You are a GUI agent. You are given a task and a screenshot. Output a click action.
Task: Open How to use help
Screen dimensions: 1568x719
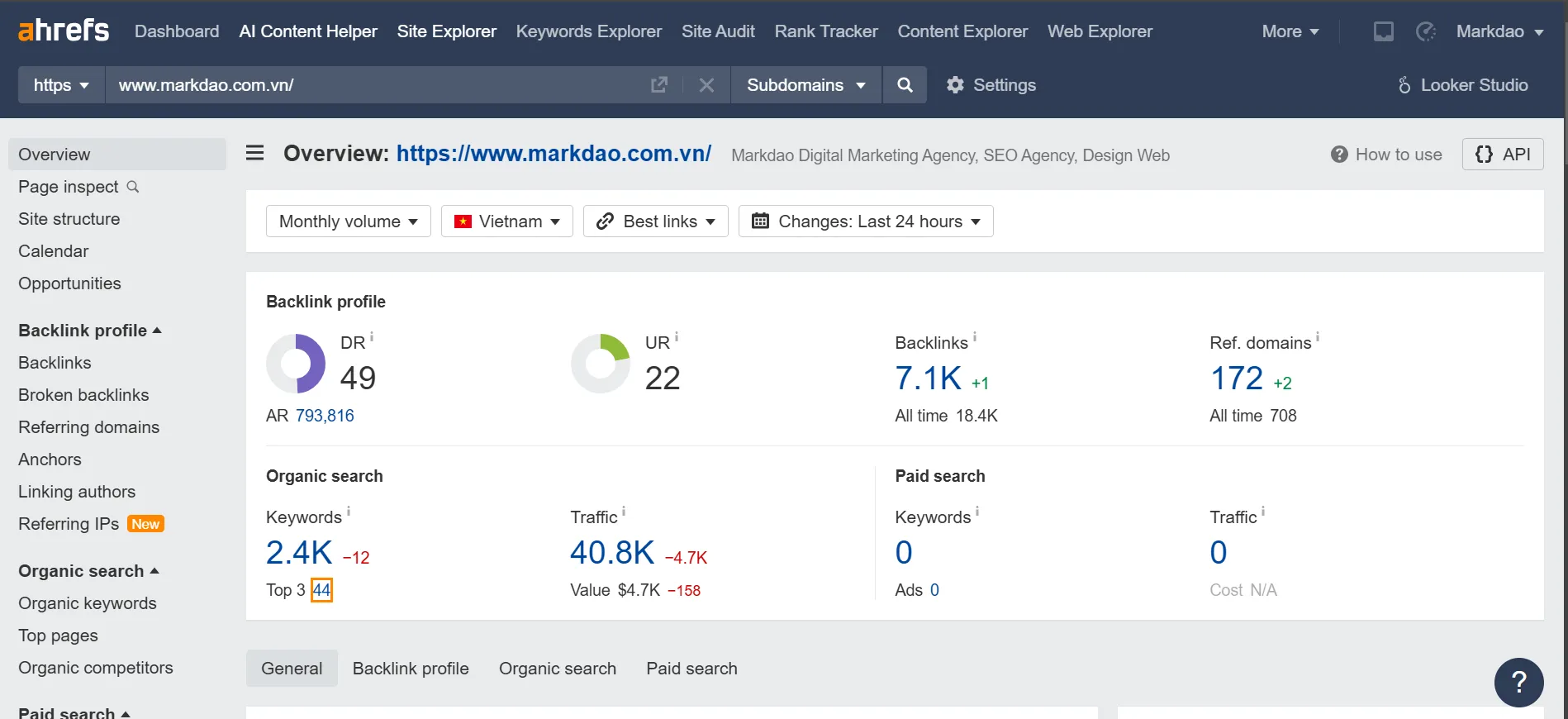1386,155
